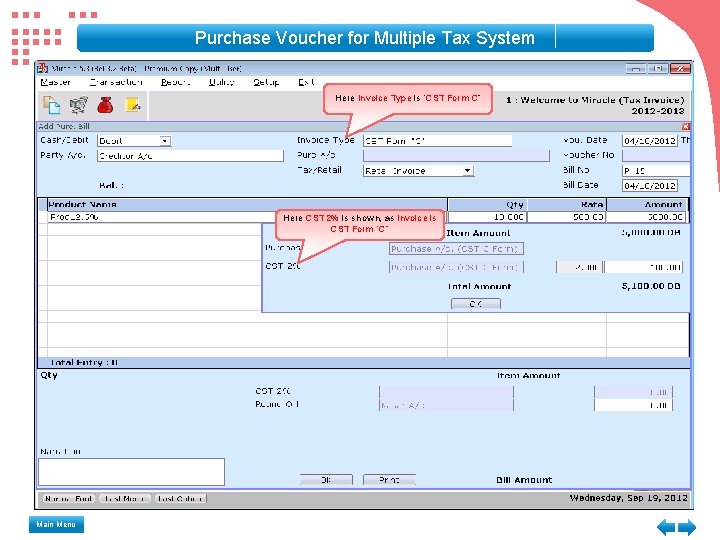Click the Bill Date field
720x540 pixels.
(649, 186)
